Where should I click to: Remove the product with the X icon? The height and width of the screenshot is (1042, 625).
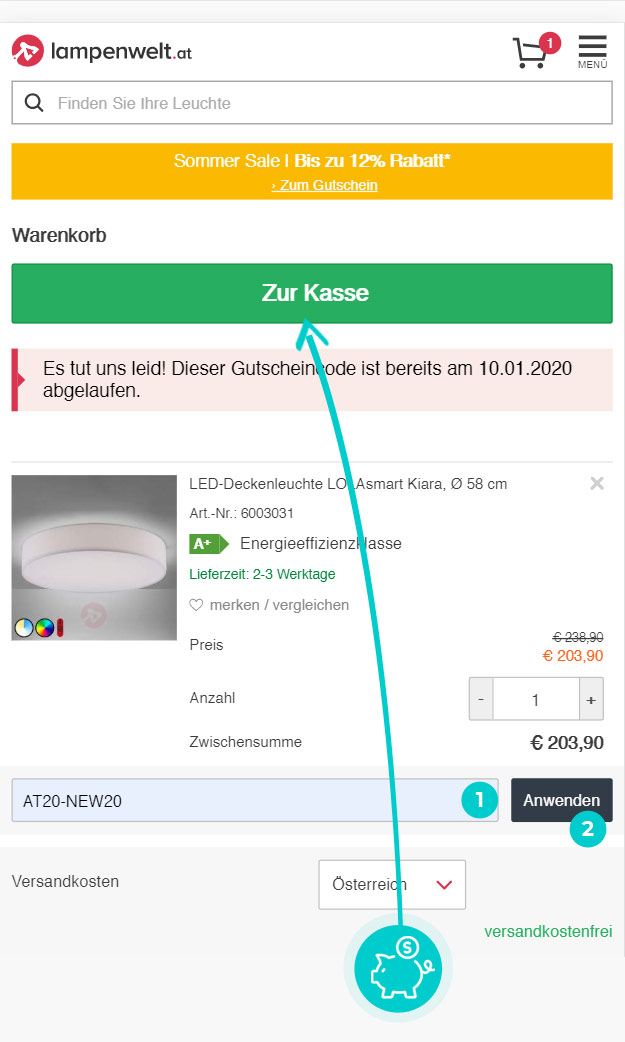(596, 483)
